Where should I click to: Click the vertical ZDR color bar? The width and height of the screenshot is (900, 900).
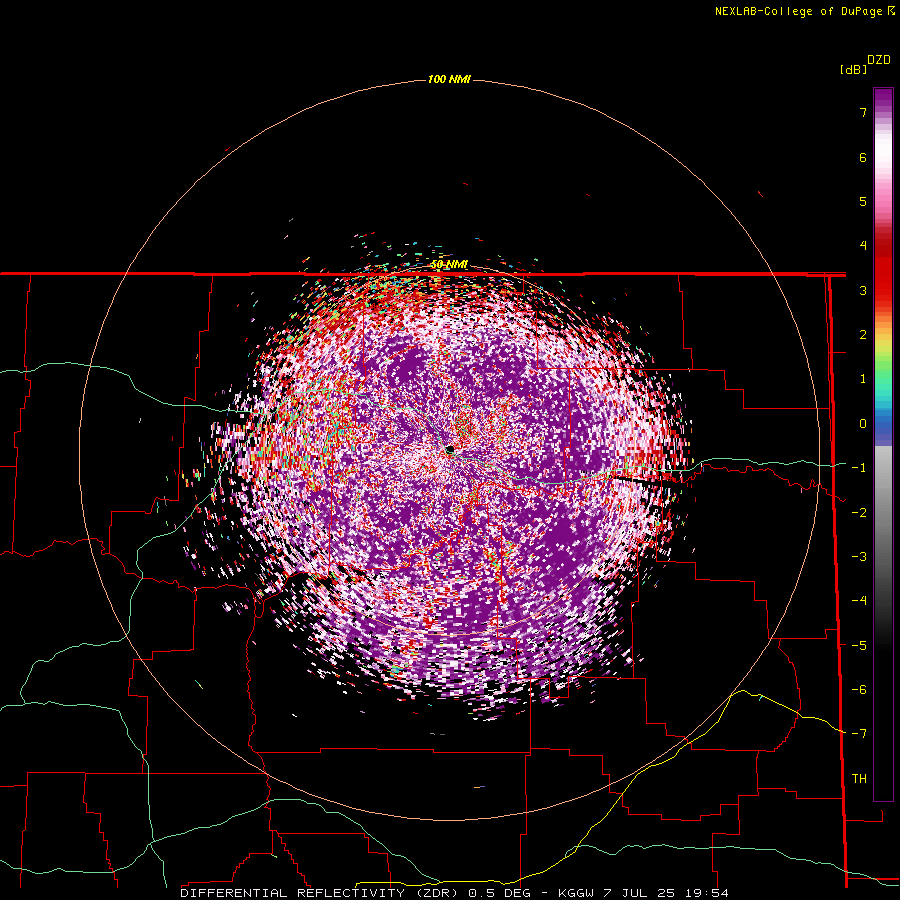tap(883, 444)
